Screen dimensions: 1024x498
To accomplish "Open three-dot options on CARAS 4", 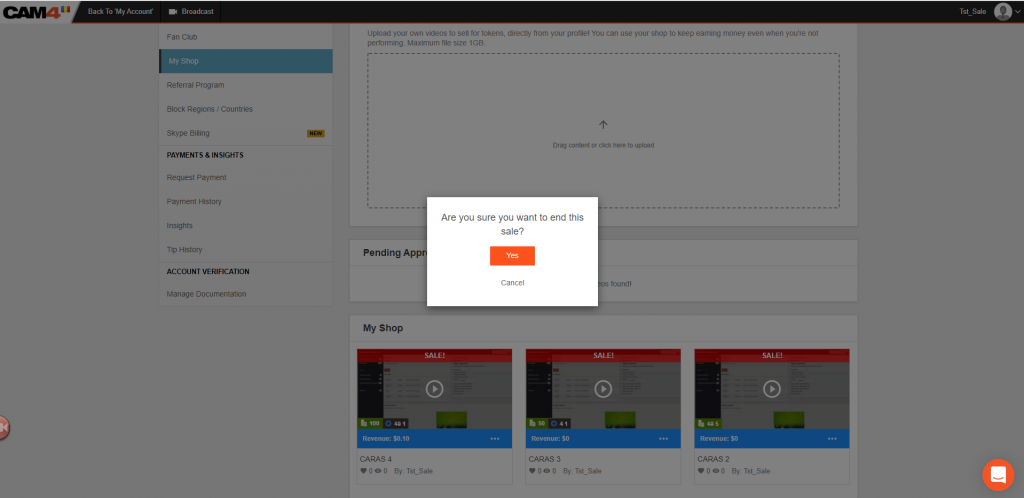I will pos(496,439).
